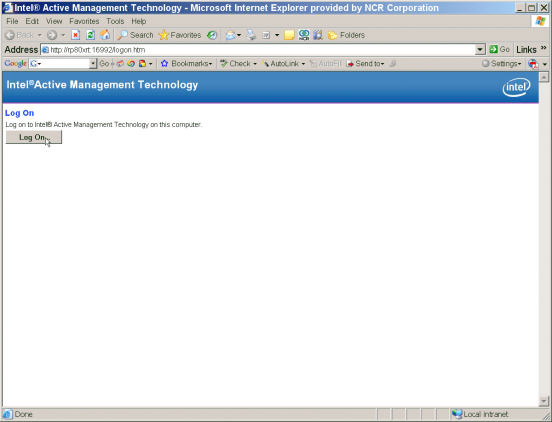Click the Print icon
This screenshot has height=422, width=552.
(251, 35)
